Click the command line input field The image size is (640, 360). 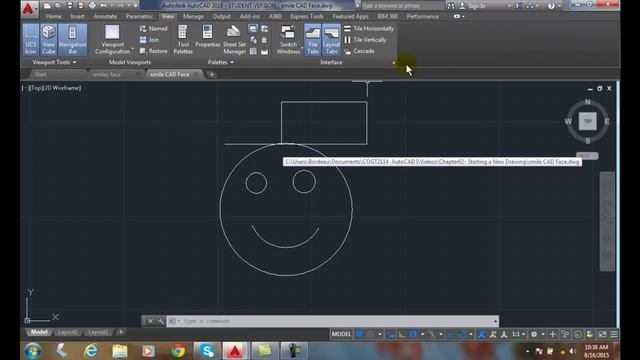point(332,321)
